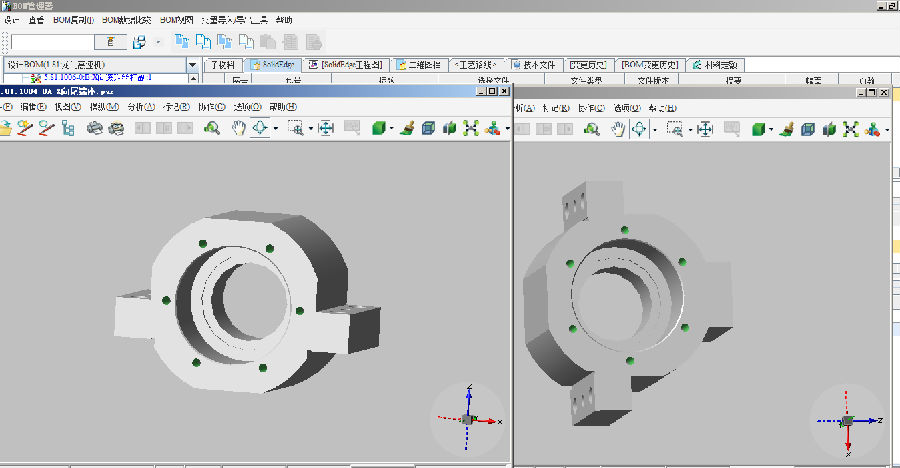Click section cut icon in left viewer
900x468 pixels.
point(449,128)
